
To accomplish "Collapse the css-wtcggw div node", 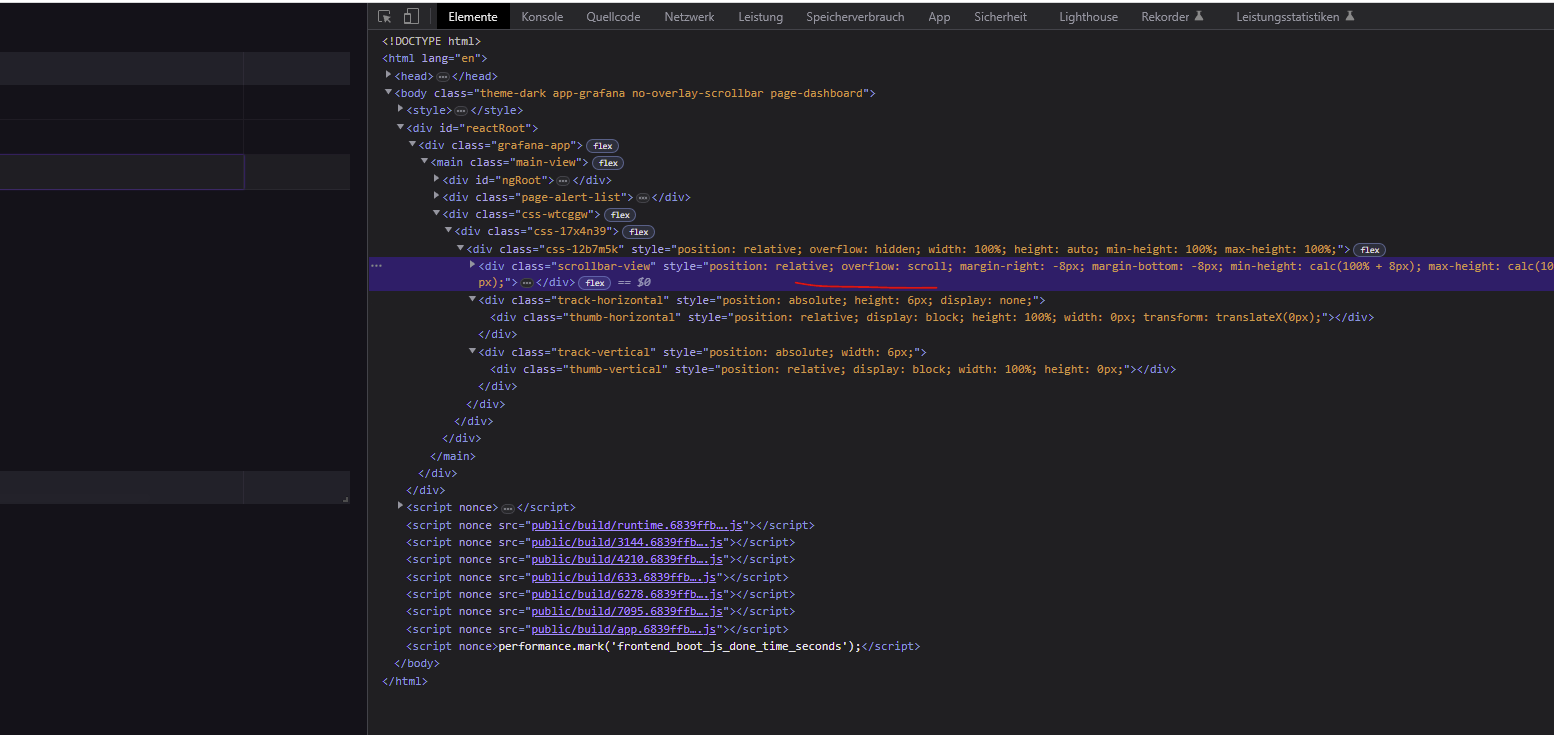I will (x=436, y=213).
